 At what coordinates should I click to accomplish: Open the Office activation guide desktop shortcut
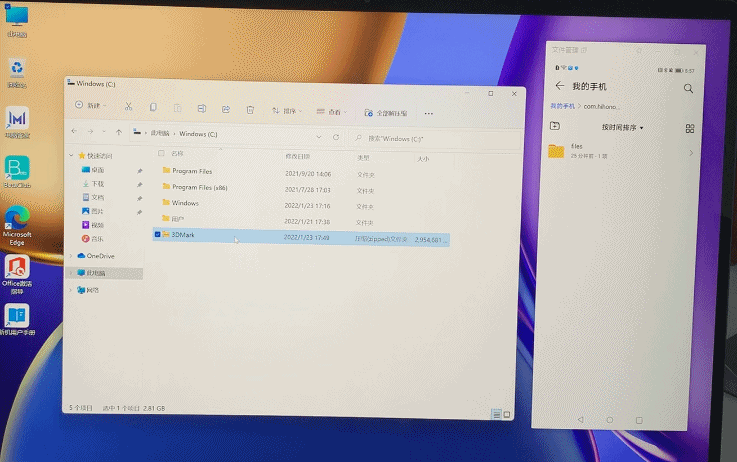[x=17, y=274]
